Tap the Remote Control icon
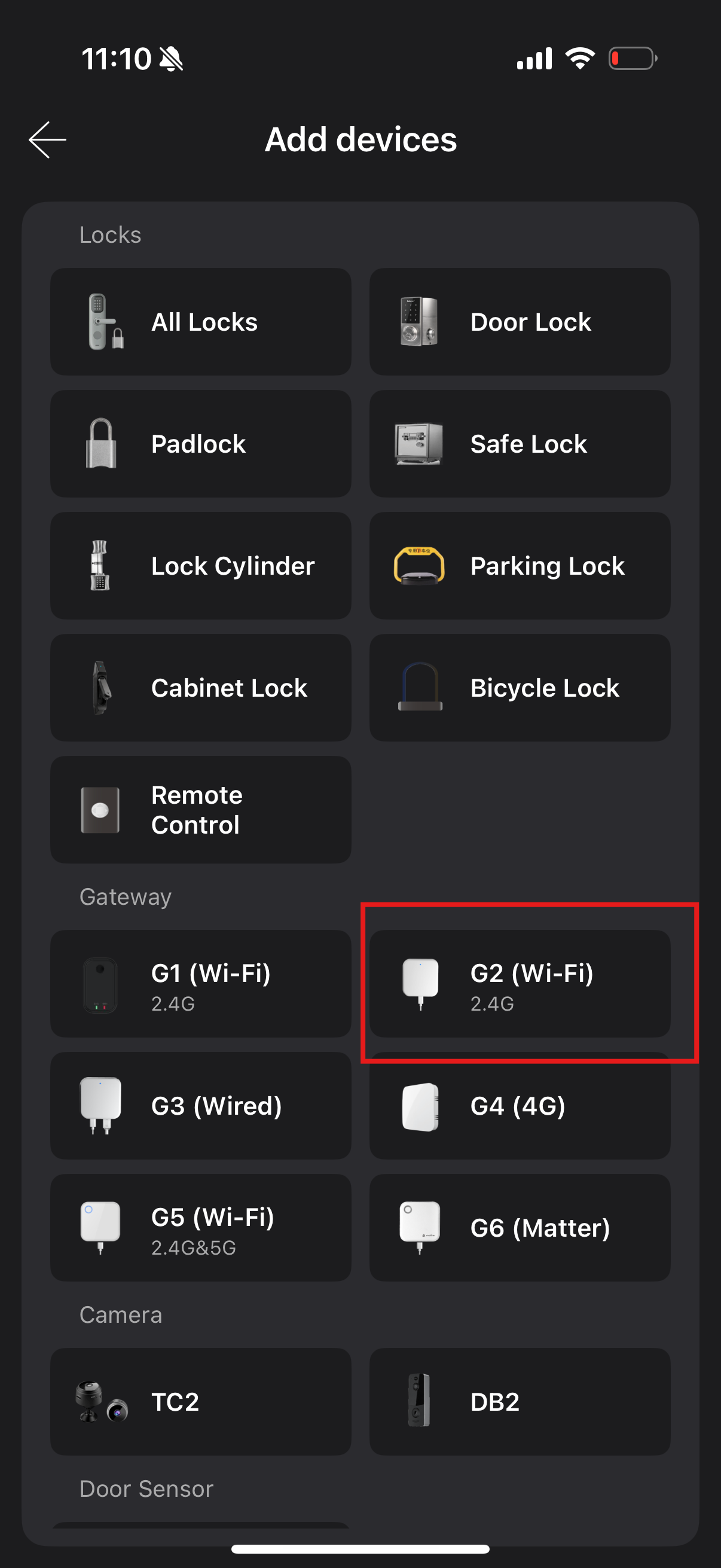 [x=100, y=810]
